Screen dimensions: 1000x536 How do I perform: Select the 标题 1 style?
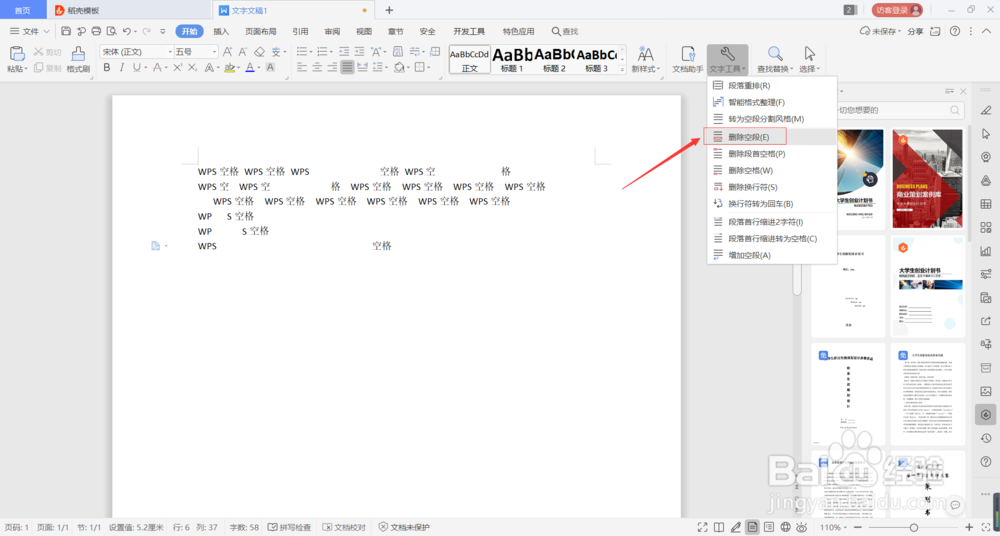(x=511, y=60)
